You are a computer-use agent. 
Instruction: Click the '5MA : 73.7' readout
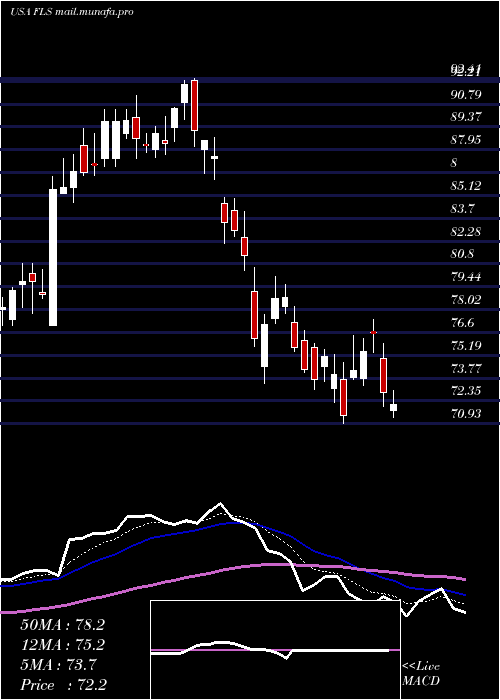click(58, 665)
